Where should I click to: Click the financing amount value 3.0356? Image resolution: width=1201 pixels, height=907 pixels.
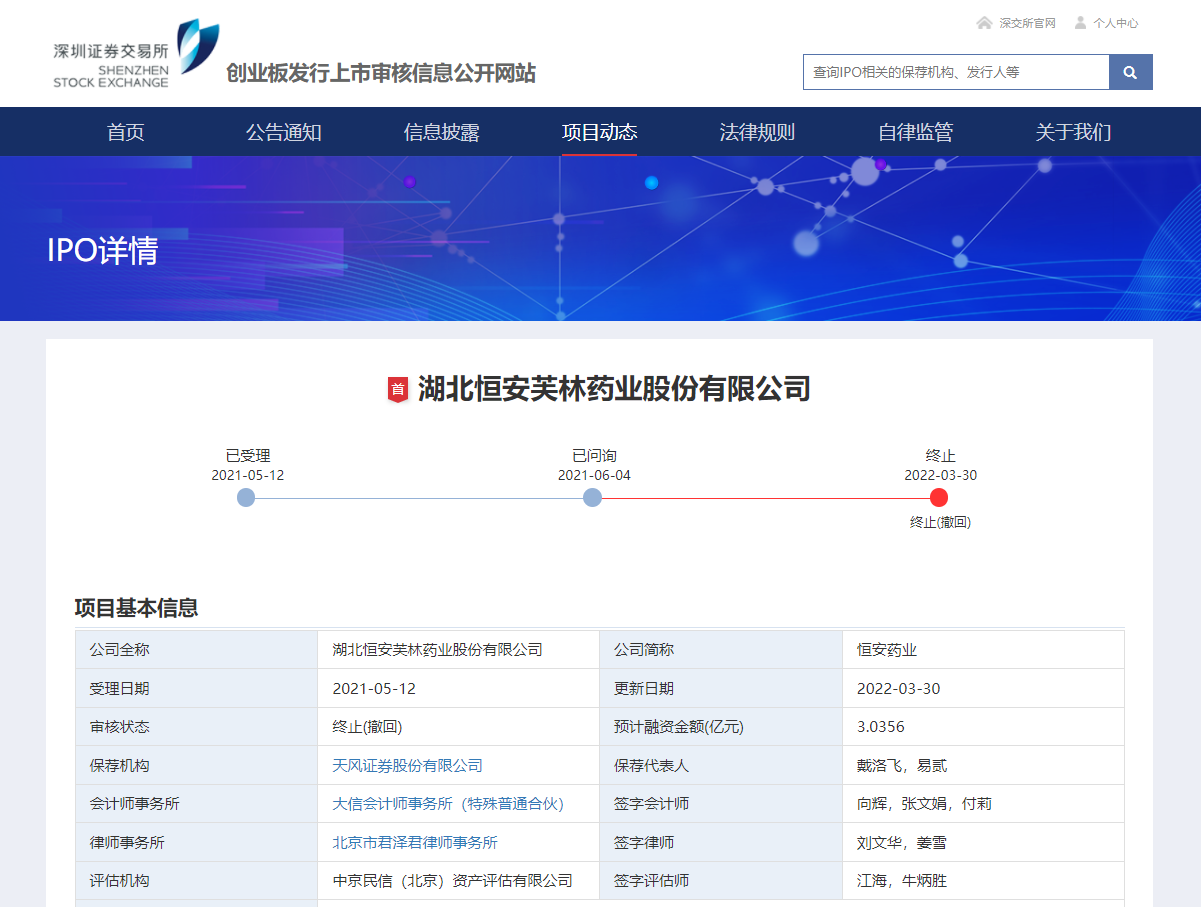(x=881, y=727)
